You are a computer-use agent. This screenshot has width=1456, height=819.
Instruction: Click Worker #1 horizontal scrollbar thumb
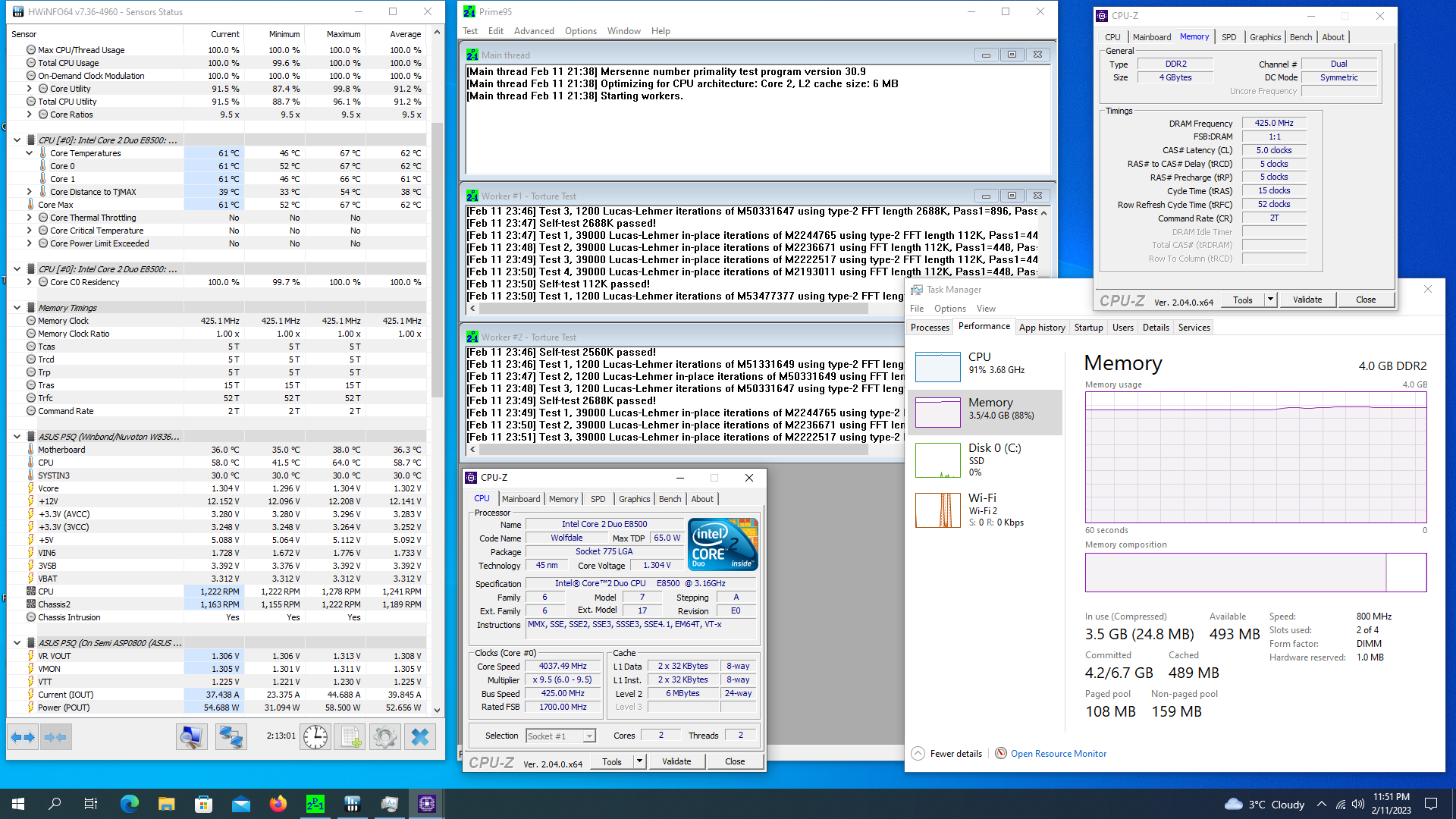(x=675, y=309)
